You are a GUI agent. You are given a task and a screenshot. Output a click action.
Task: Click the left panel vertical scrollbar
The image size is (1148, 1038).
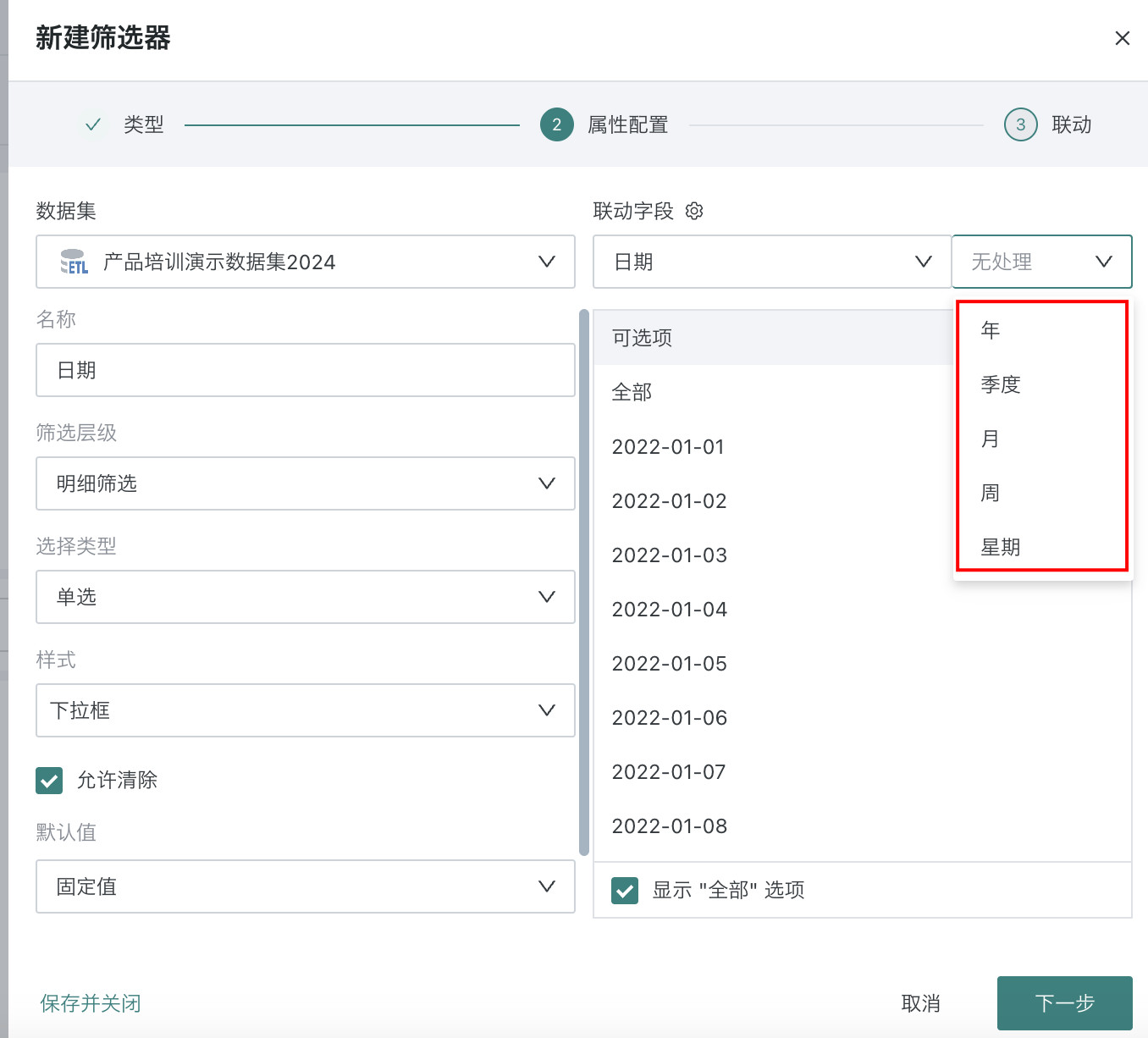(x=583, y=582)
